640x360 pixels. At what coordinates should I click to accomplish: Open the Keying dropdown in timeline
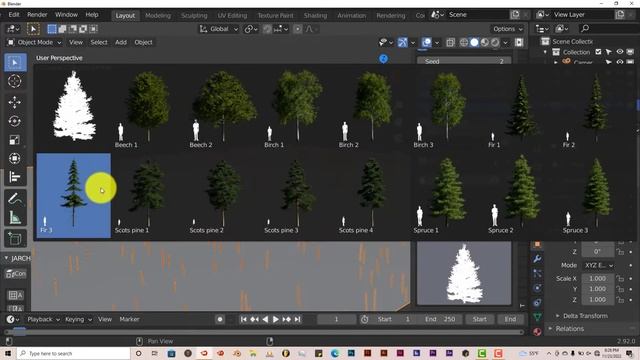78,319
